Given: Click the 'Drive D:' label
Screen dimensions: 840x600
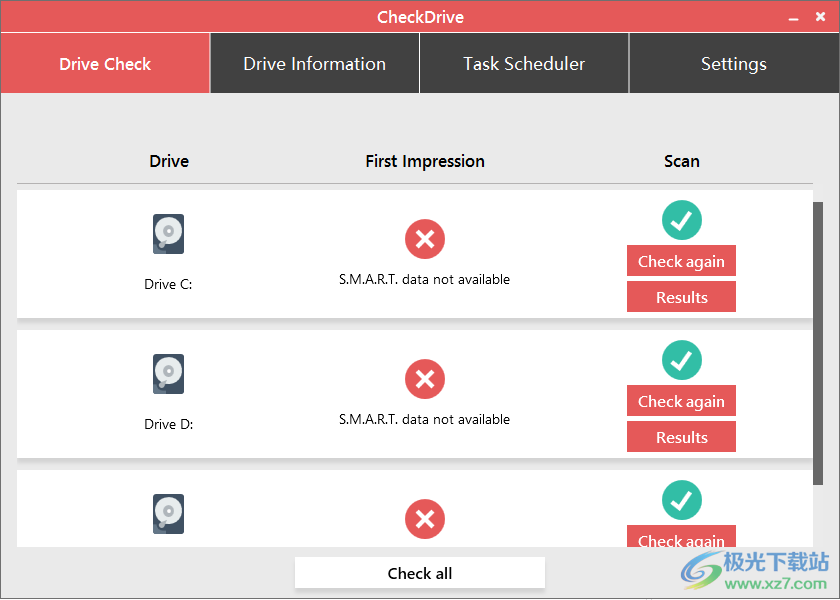Looking at the screenshot, I should click(x=168, y=424).
